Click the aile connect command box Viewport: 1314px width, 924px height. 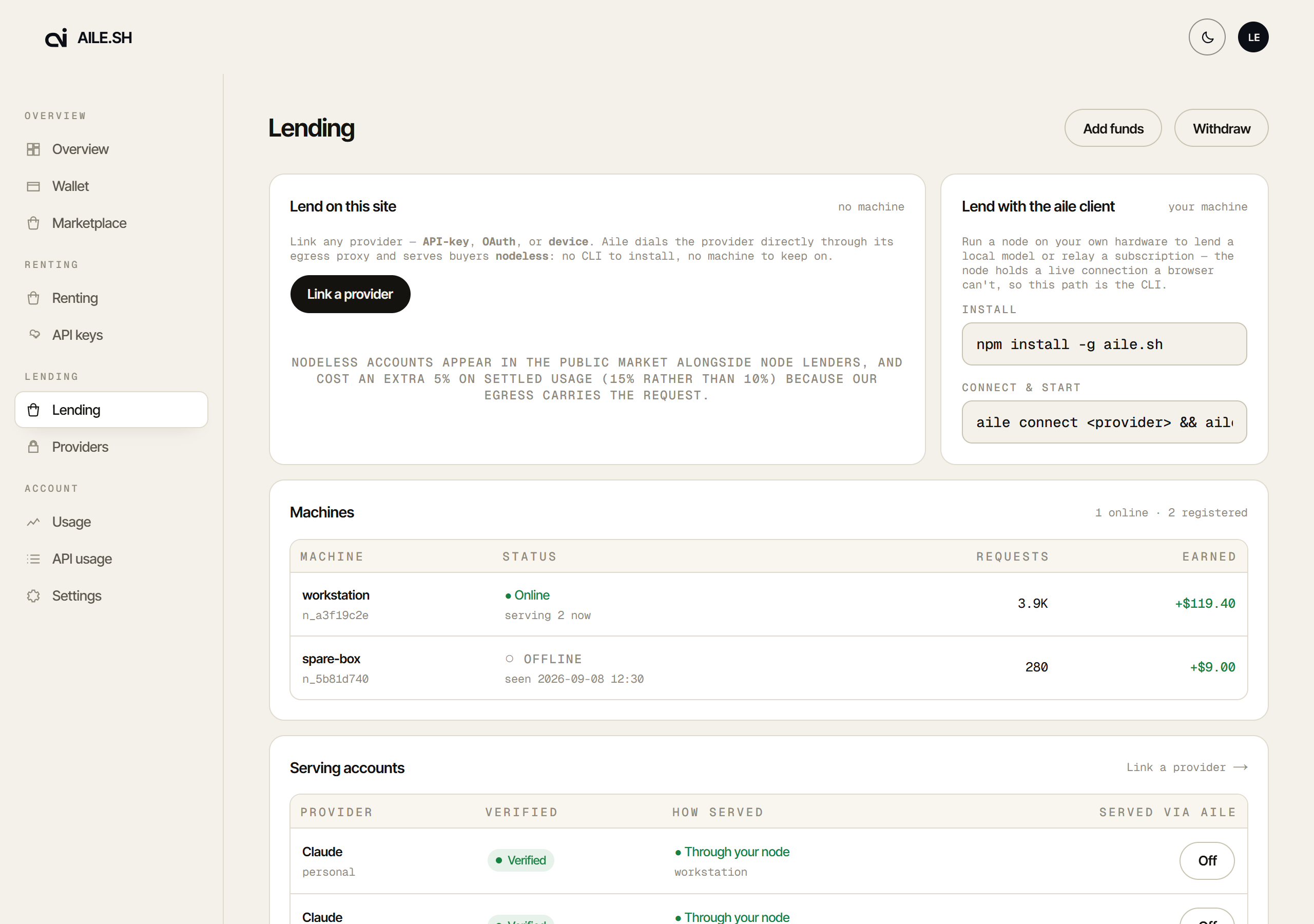point(1104,422)
